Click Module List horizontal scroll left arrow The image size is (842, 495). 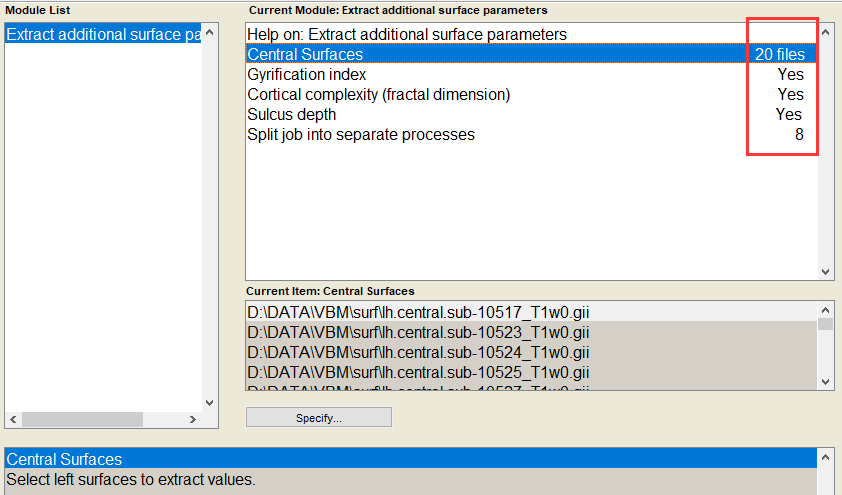click(x=13, y=419)
